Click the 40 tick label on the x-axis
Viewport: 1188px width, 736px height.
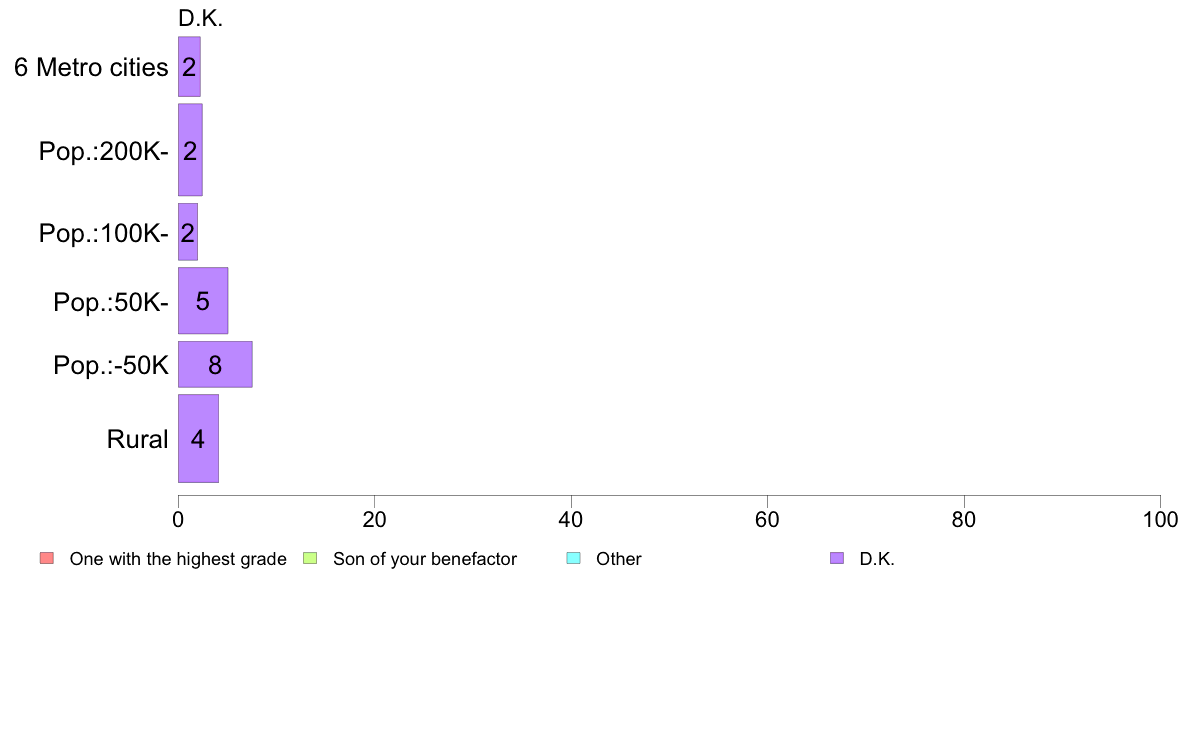coord(571,519)
